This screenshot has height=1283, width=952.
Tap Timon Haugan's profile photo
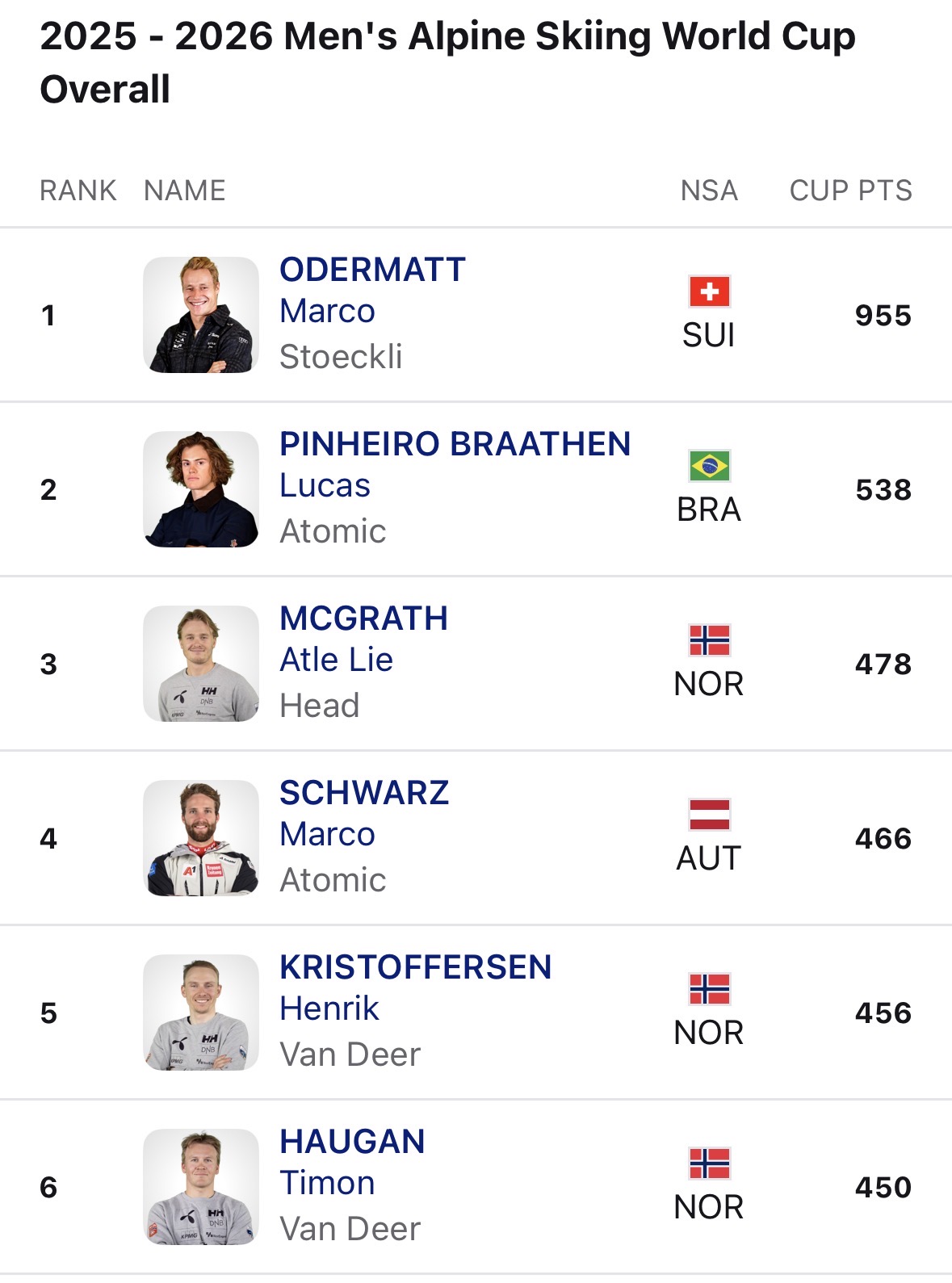201,1187
